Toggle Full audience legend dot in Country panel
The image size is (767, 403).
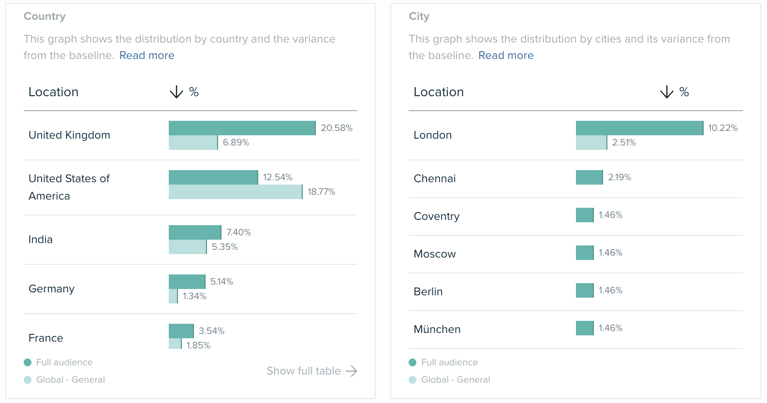[27, 362]
